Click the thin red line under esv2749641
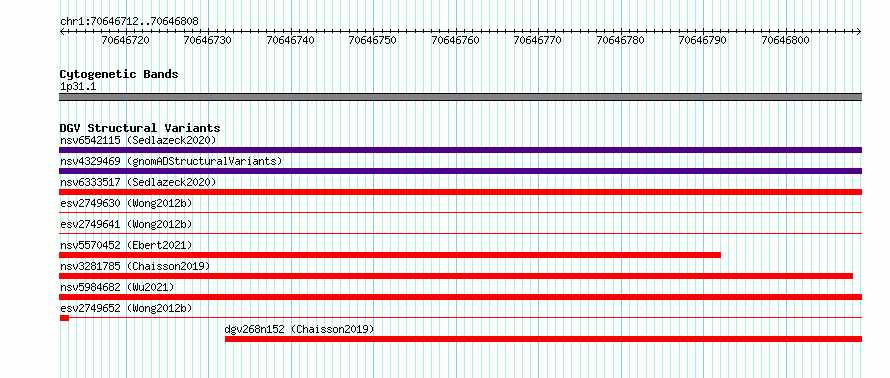Viewport: 890px width, 378px height. pos(460,234)
